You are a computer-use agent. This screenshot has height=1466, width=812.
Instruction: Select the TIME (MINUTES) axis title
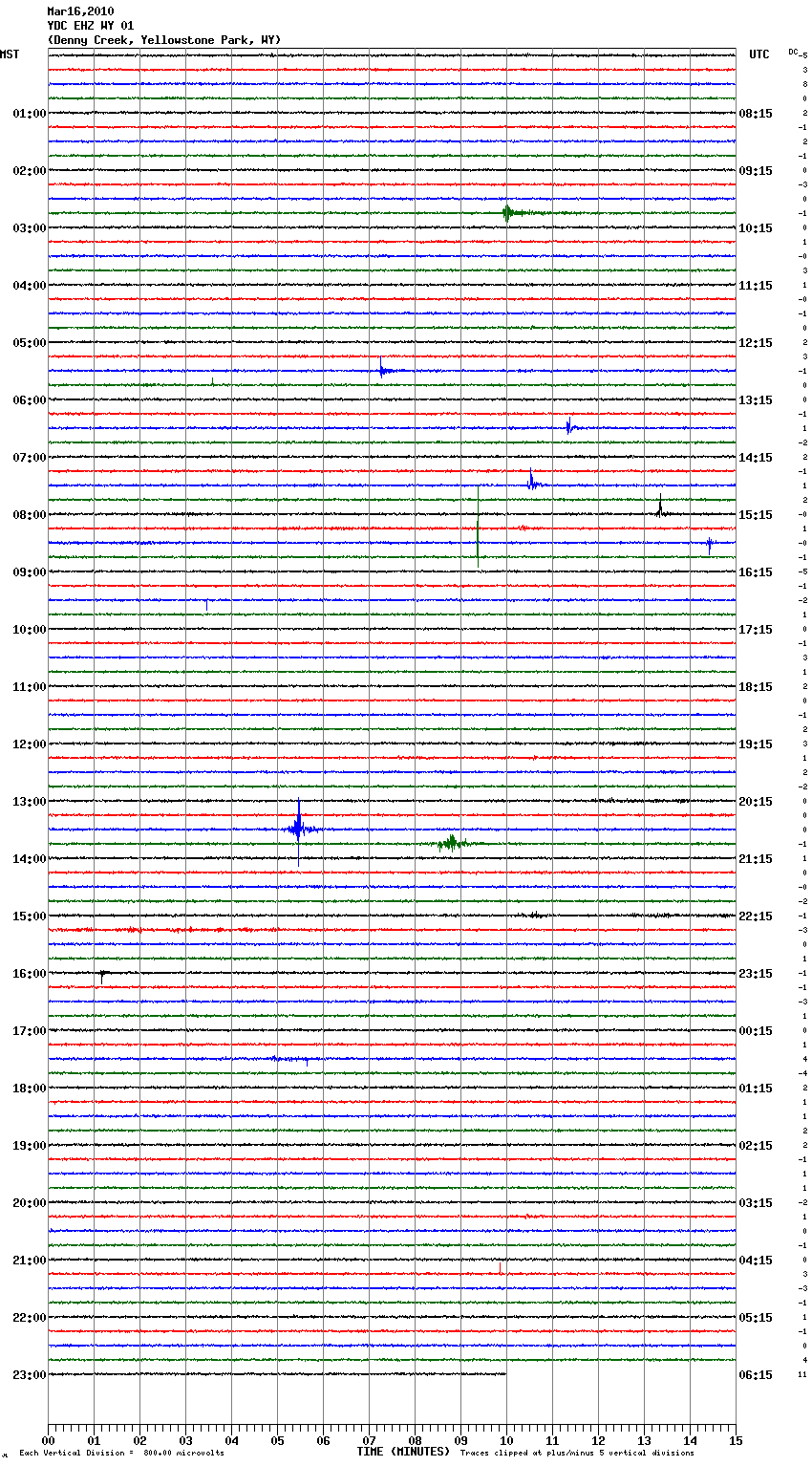[403, 1452]
